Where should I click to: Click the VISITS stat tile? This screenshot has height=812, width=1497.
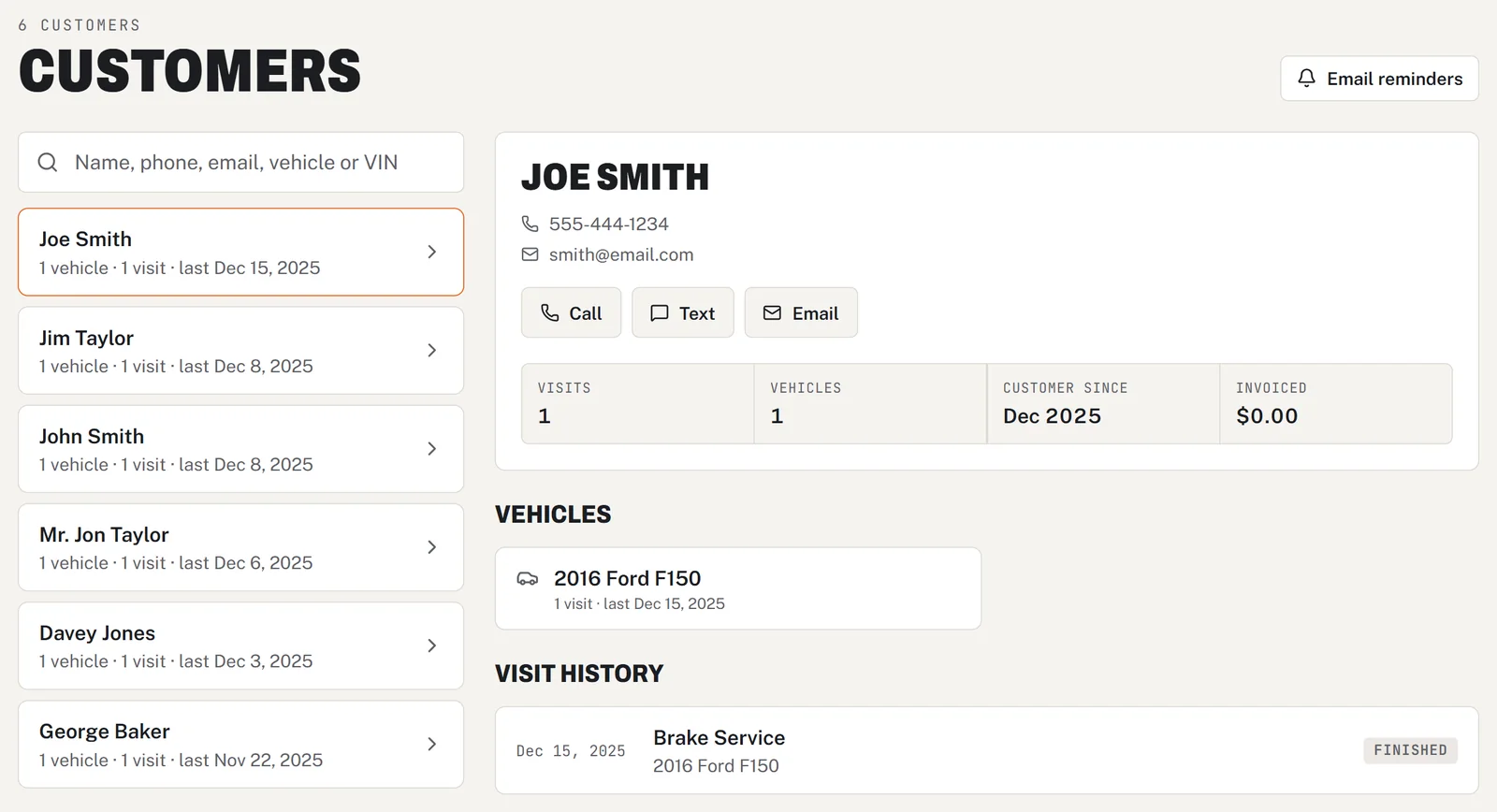[x=638, y=403]
